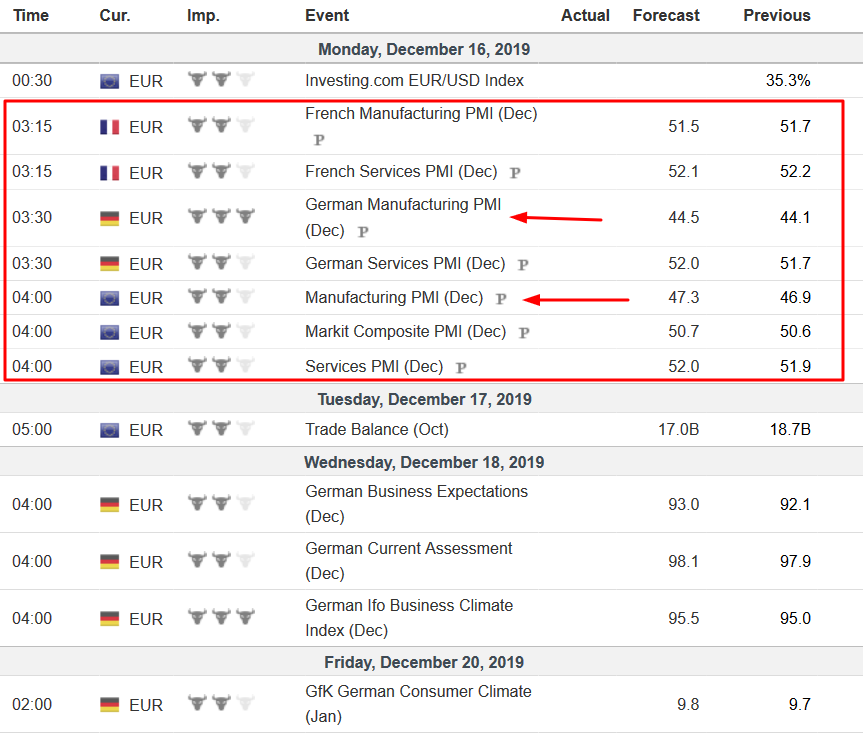
Task: Open GfK German Consumer Climate (Jan) event
Action: [418, 704]
